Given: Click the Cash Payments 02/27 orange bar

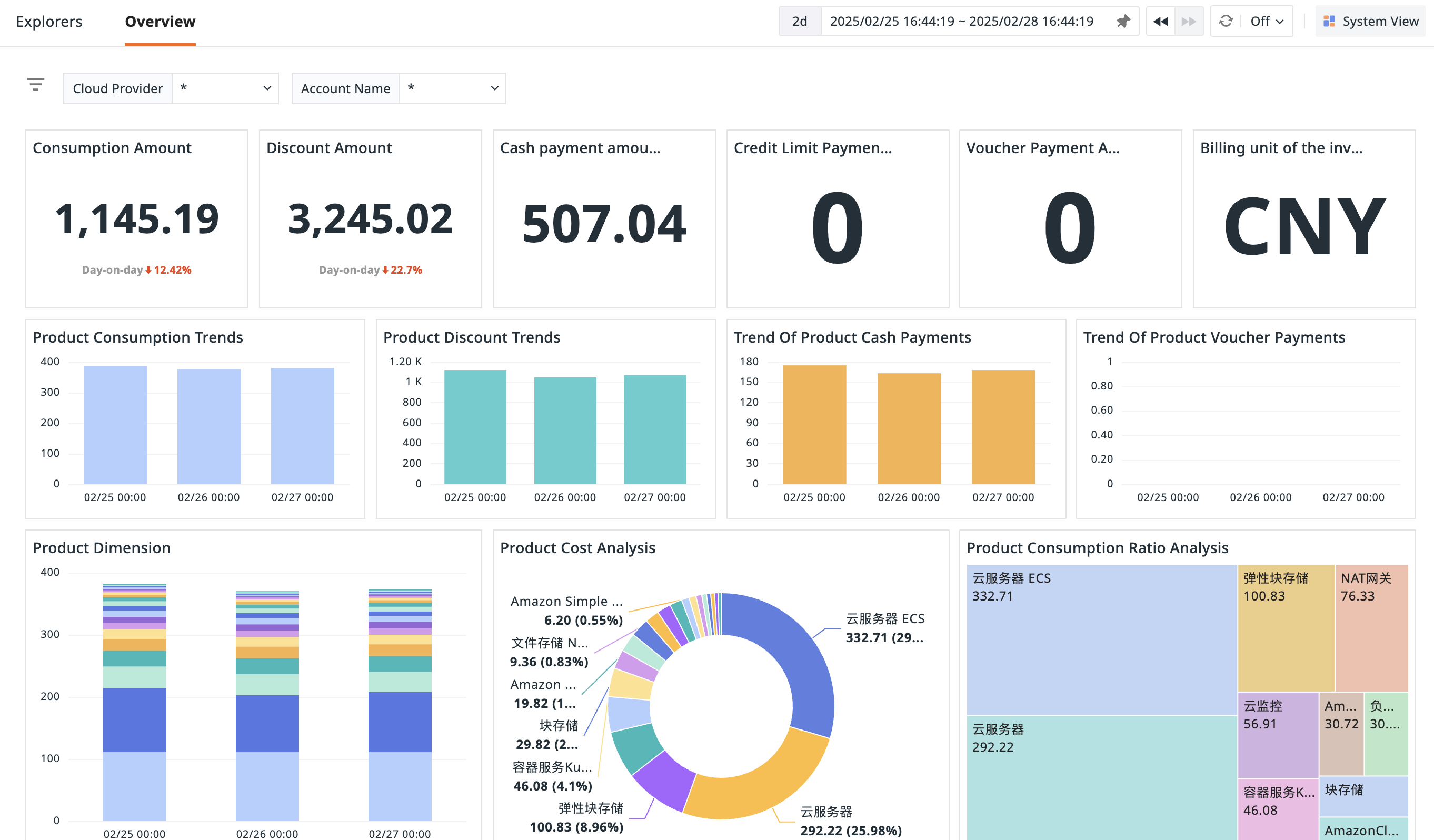Looking at the screenshot, I should [x=1003, y=427].
